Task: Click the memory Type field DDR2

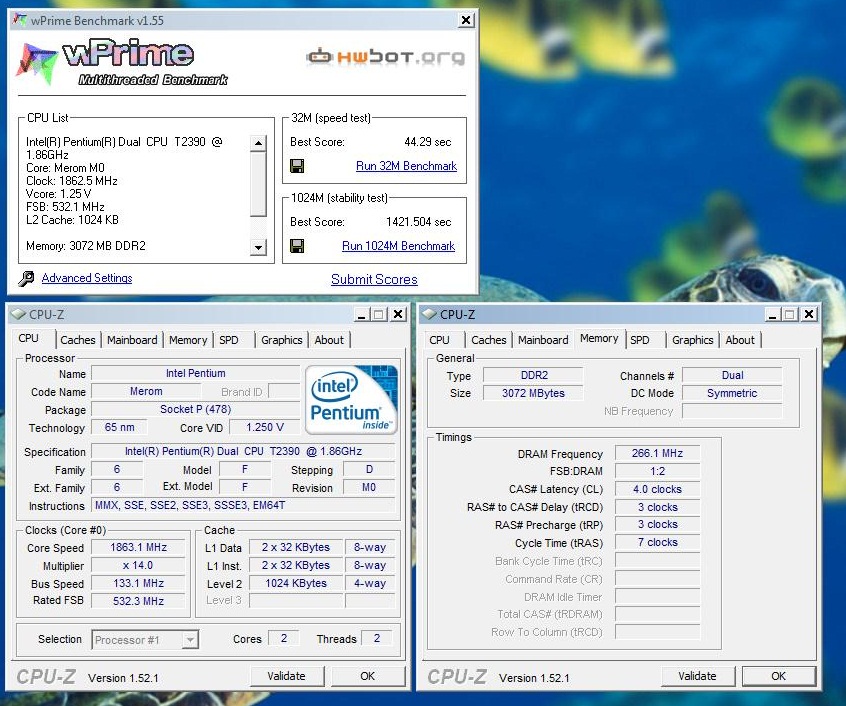Action: point(534,375)
